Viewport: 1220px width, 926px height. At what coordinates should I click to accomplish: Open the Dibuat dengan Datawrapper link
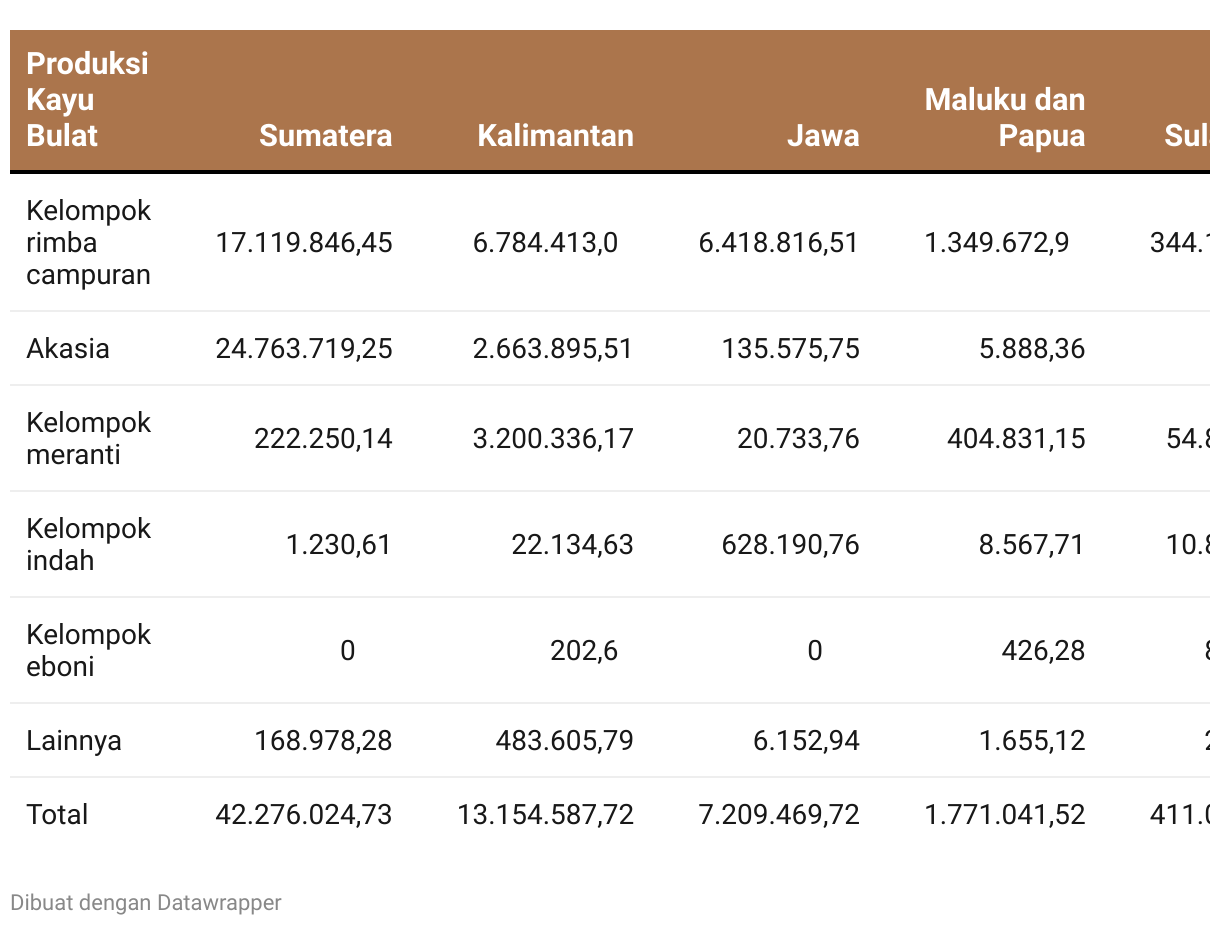pos(146,903)
